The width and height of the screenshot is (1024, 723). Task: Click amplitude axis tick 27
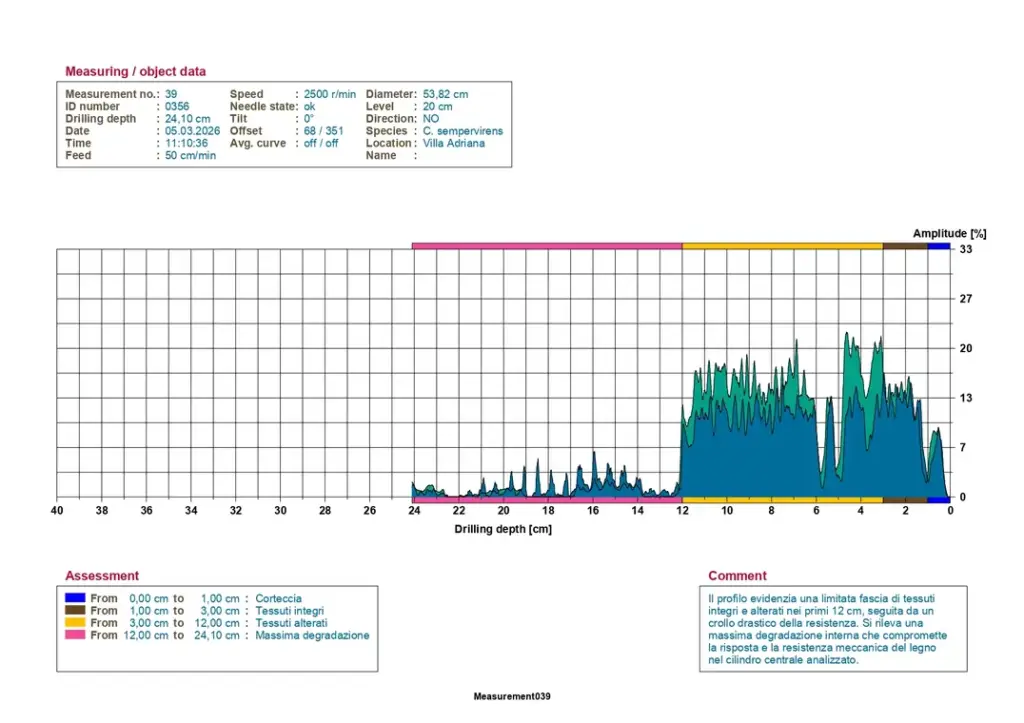(x=965, y=299)
